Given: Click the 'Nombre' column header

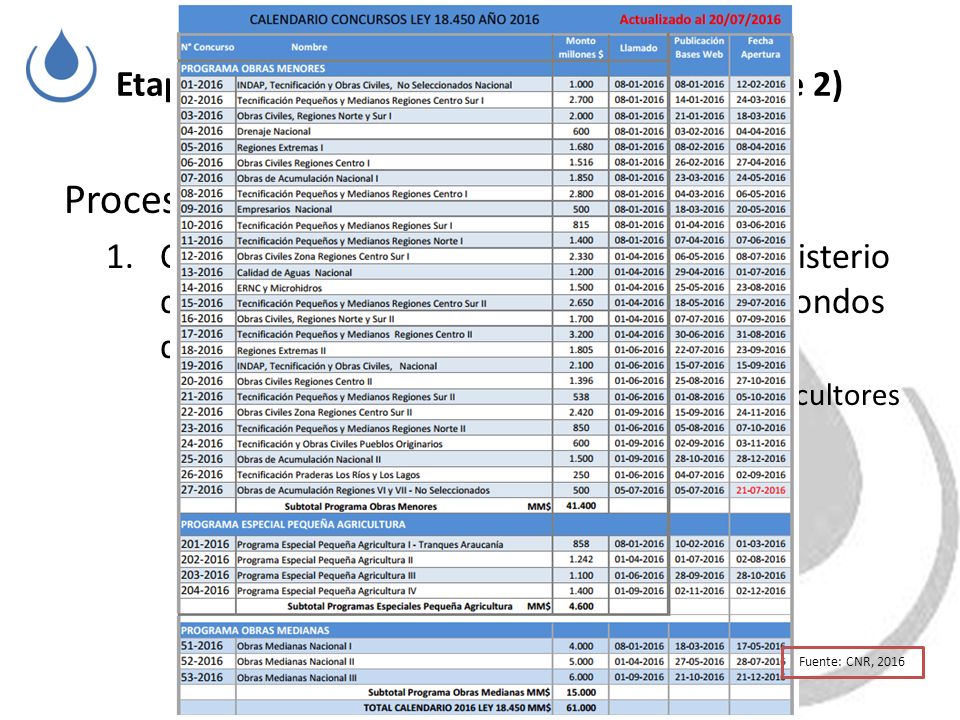Looking at the screenshot, I should point(309,47).
